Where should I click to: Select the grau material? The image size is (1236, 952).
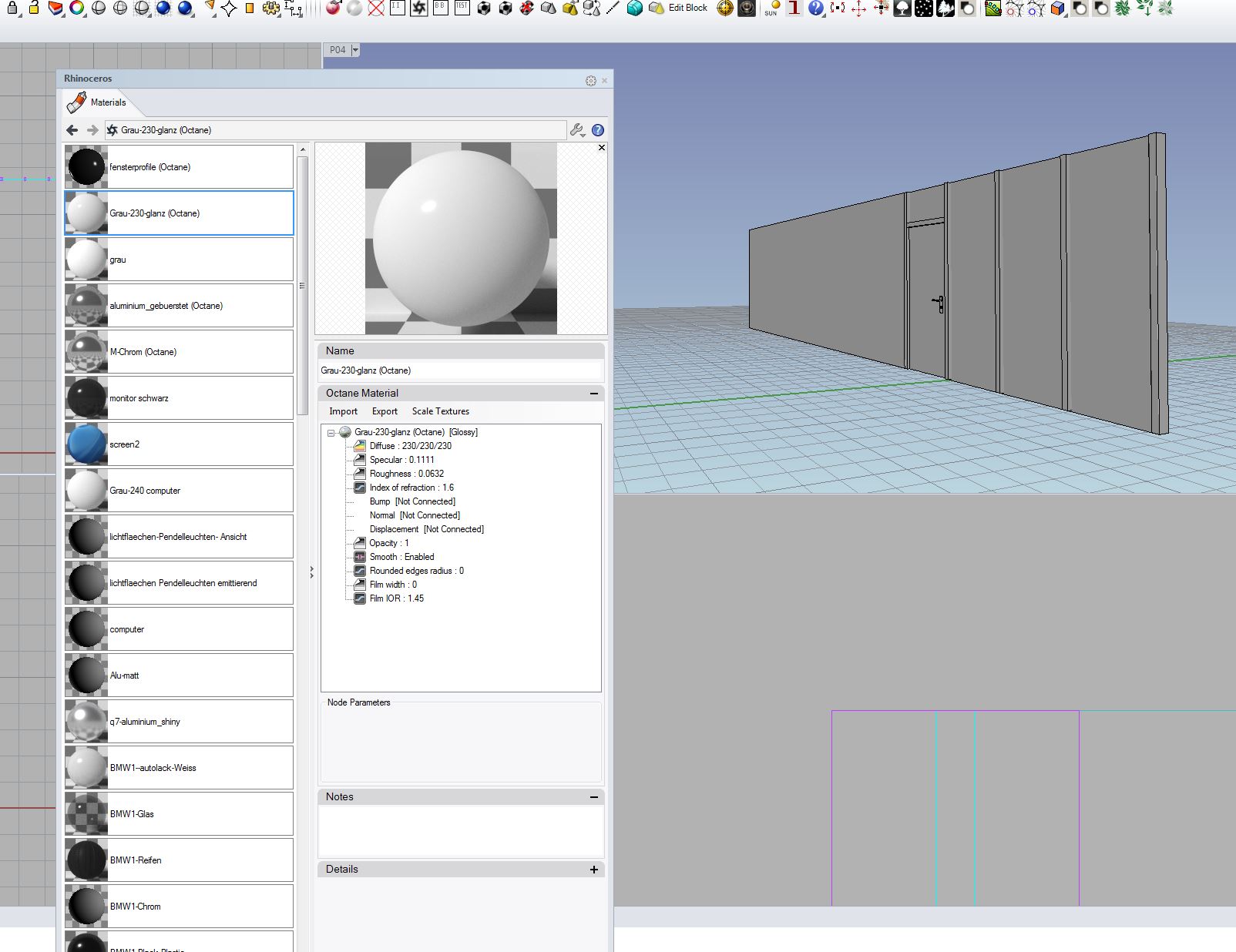[x=179, y=260]
